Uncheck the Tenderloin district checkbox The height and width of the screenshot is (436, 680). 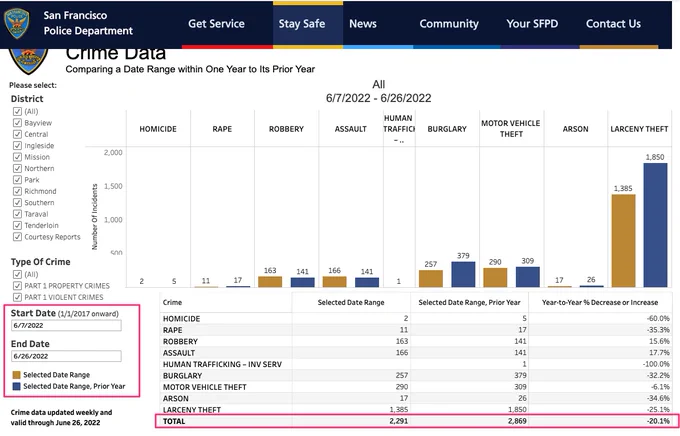pyautogui.click(x=17, y=225)
